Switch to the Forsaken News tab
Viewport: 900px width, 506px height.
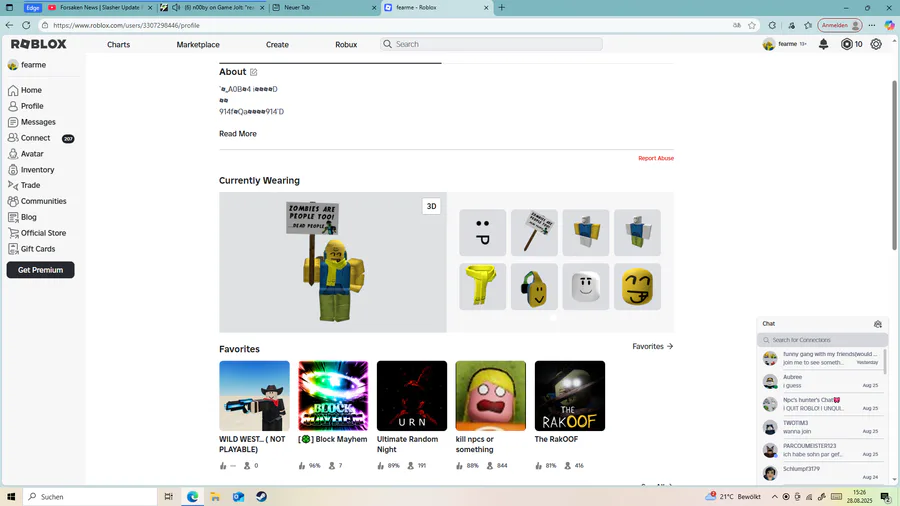click(100, 7)
